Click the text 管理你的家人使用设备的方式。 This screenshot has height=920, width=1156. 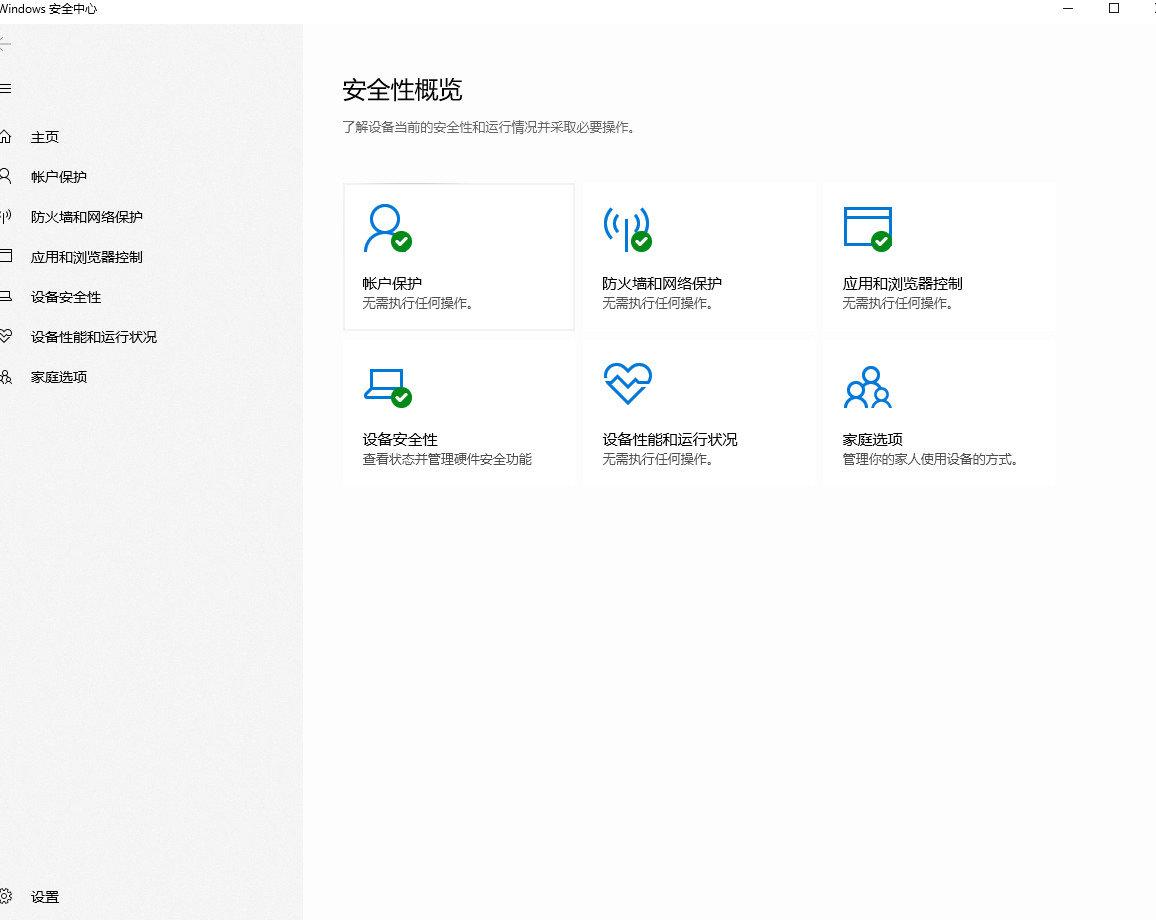click(930, 459)
